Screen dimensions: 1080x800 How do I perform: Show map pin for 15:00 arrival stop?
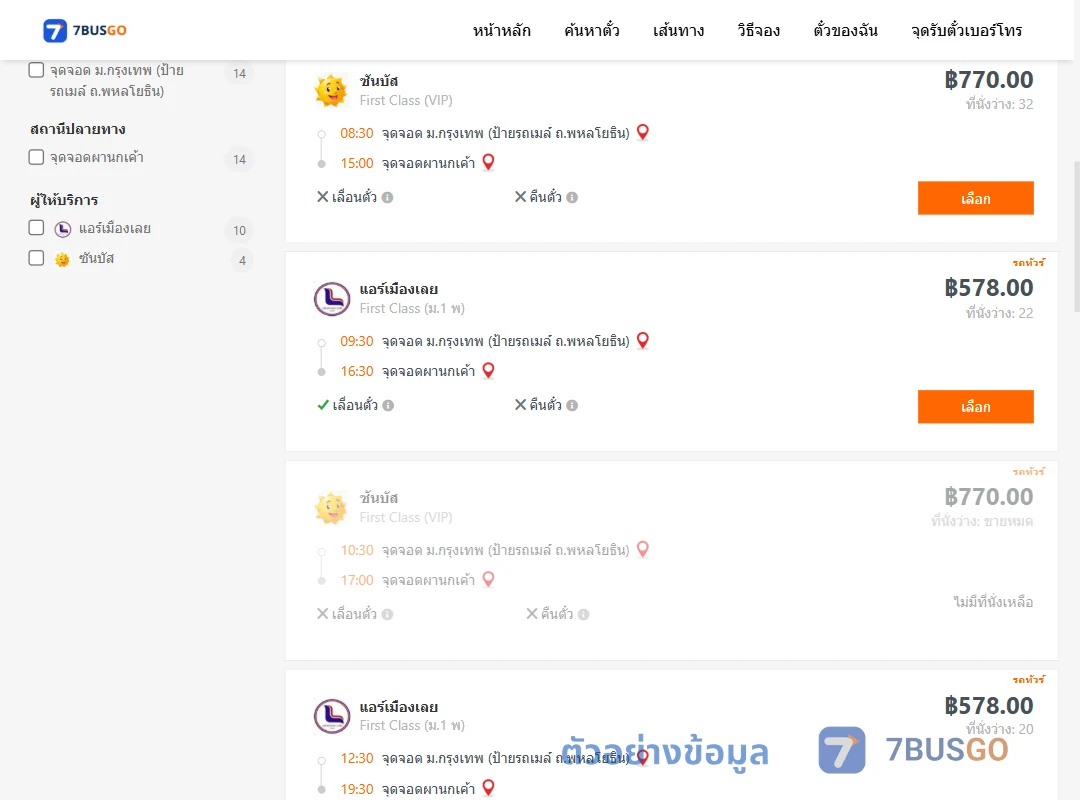point(488,163)
